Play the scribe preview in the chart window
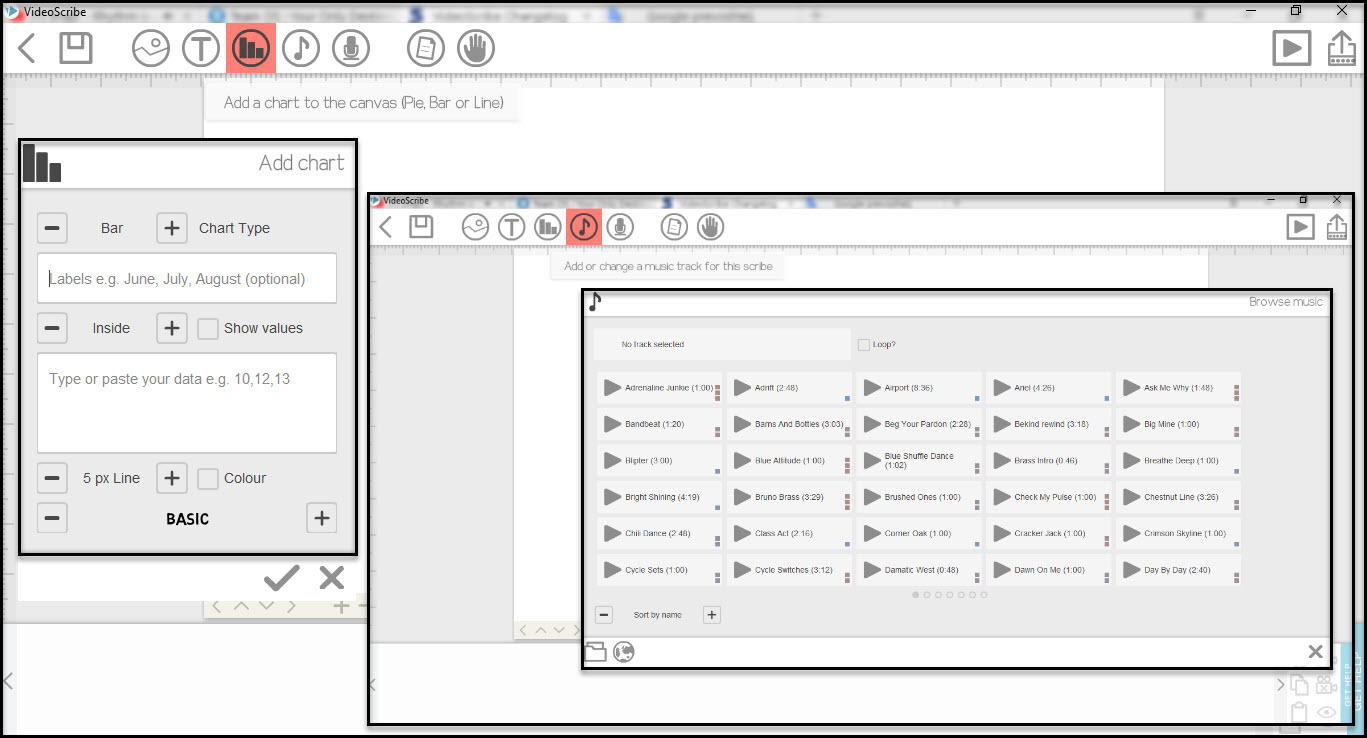Screen dimensions: 1367x738 [1292, 48]
